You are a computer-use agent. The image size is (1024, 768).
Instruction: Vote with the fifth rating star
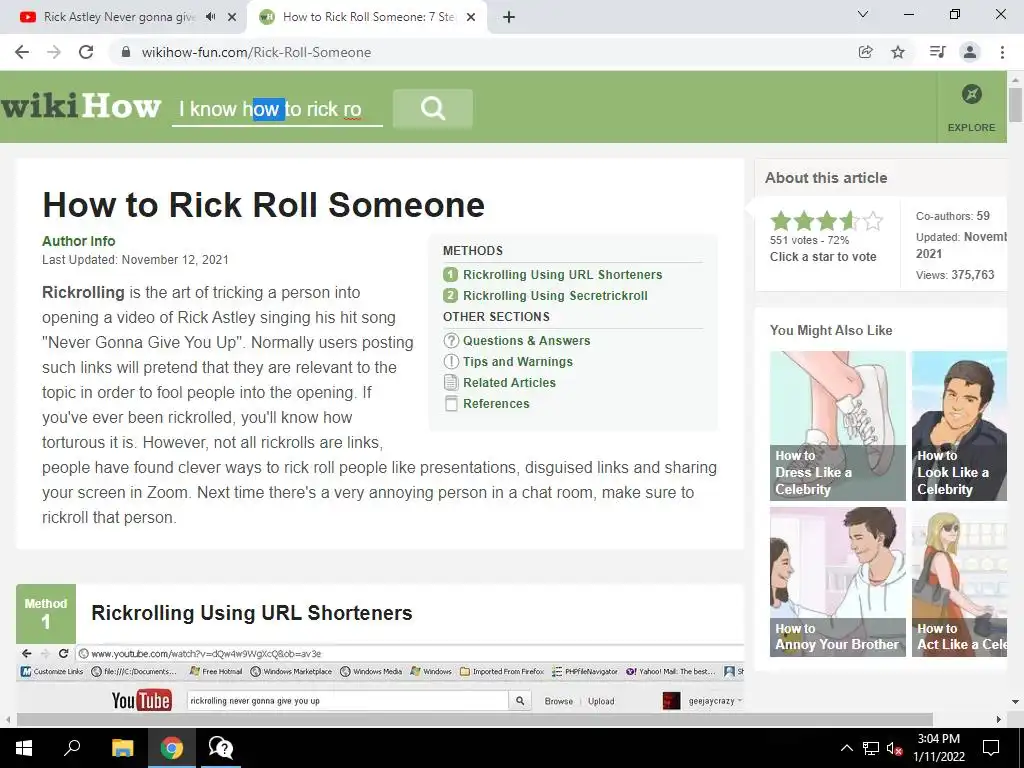click(872, 221)
